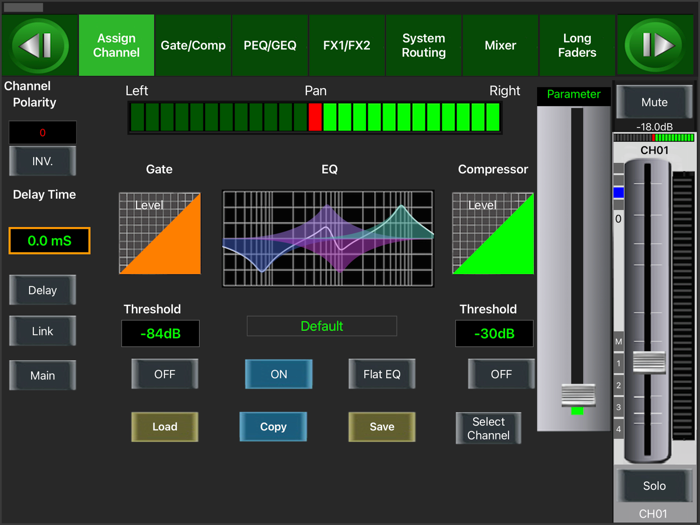Invert polarity with INV. button

tap(42, 161)
